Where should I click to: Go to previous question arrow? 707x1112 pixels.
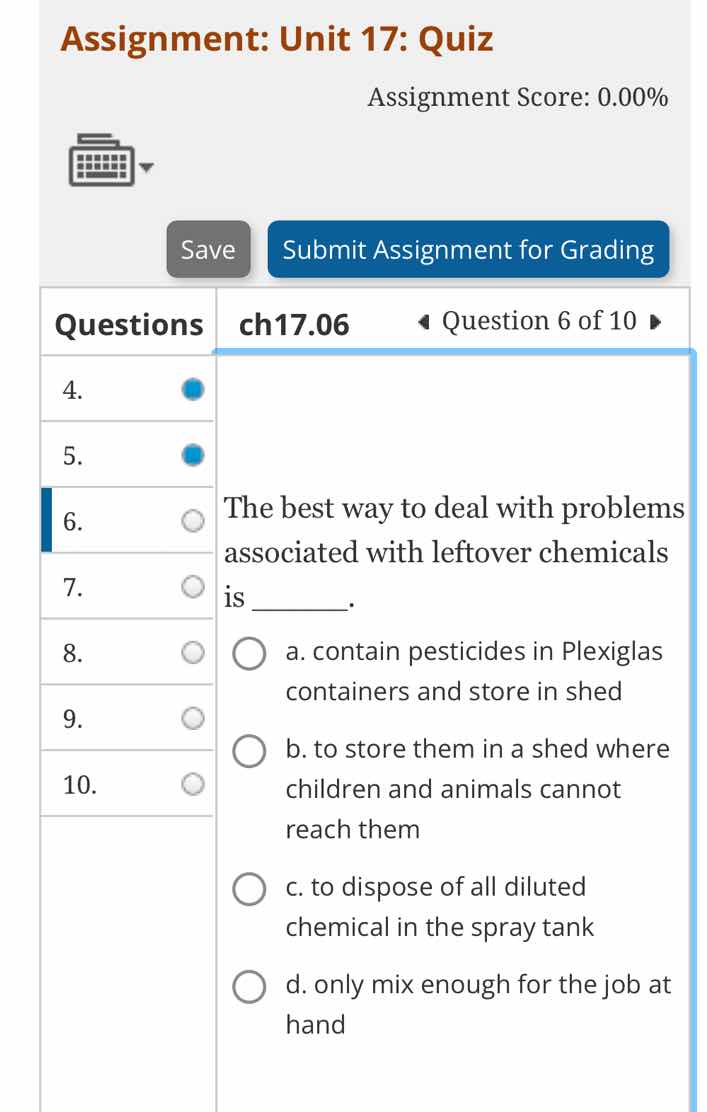tap(425, 322)
